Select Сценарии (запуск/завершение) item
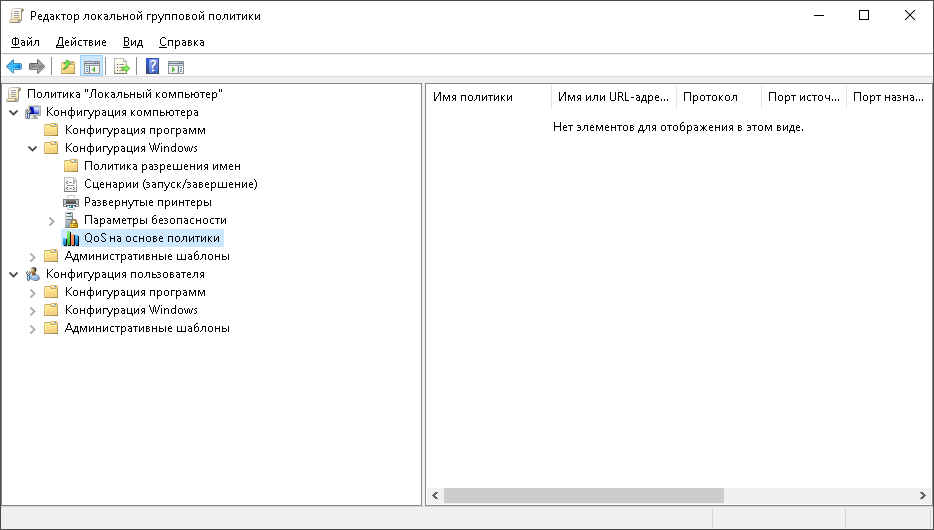Screen dimensions: 934x530 click(x=170, y=184)
